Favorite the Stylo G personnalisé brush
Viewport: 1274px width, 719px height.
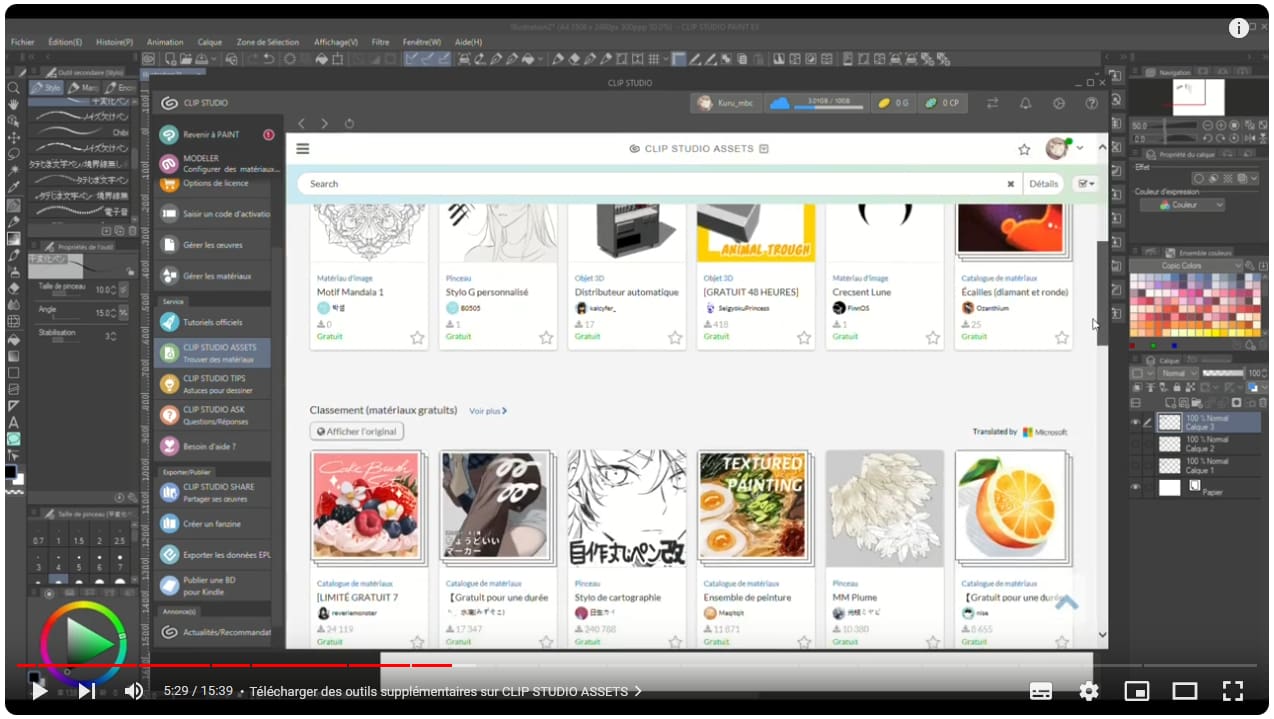(546, 338)
